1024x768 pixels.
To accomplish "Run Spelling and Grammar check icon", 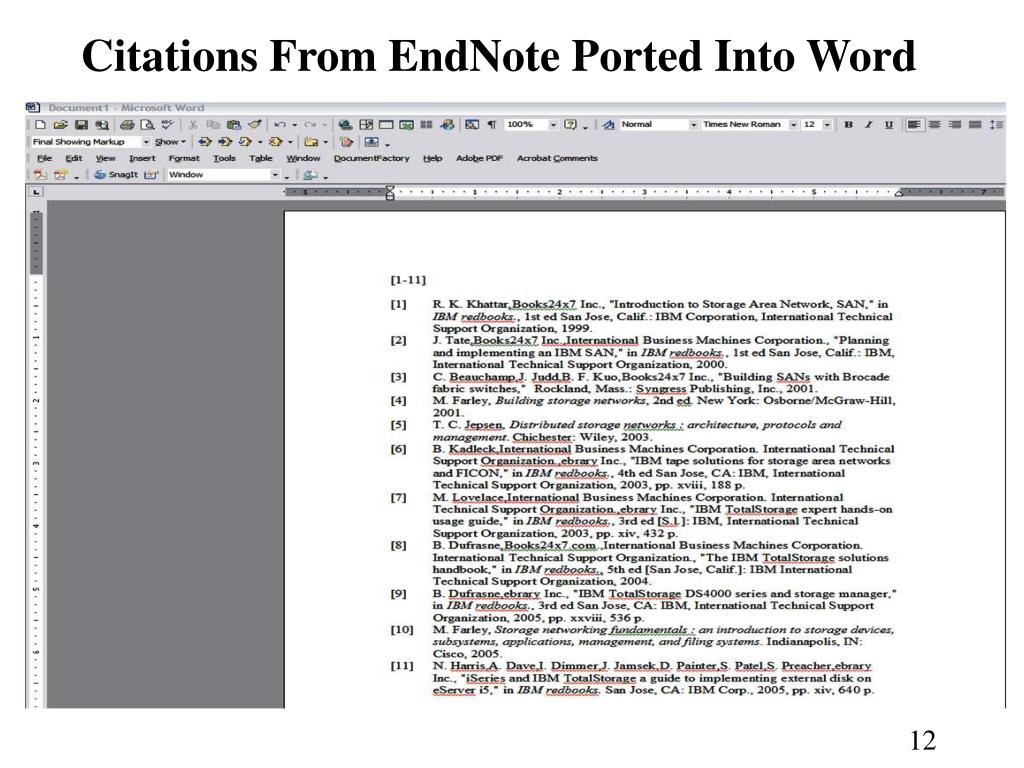I will 168,124.
